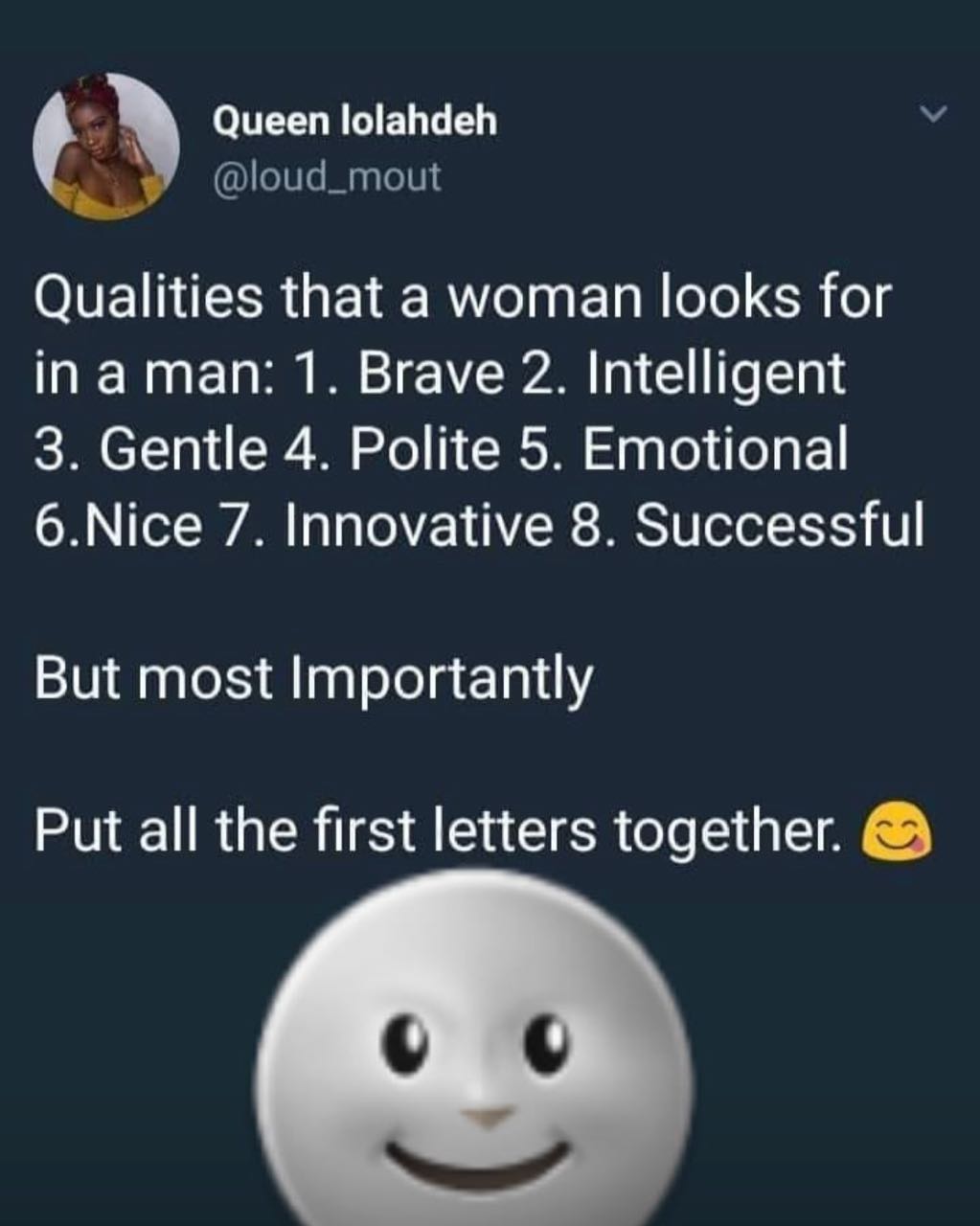Click the moon face's smile
The height and width of the screenshot is (1226, 980).
(x=478, y=1164)
